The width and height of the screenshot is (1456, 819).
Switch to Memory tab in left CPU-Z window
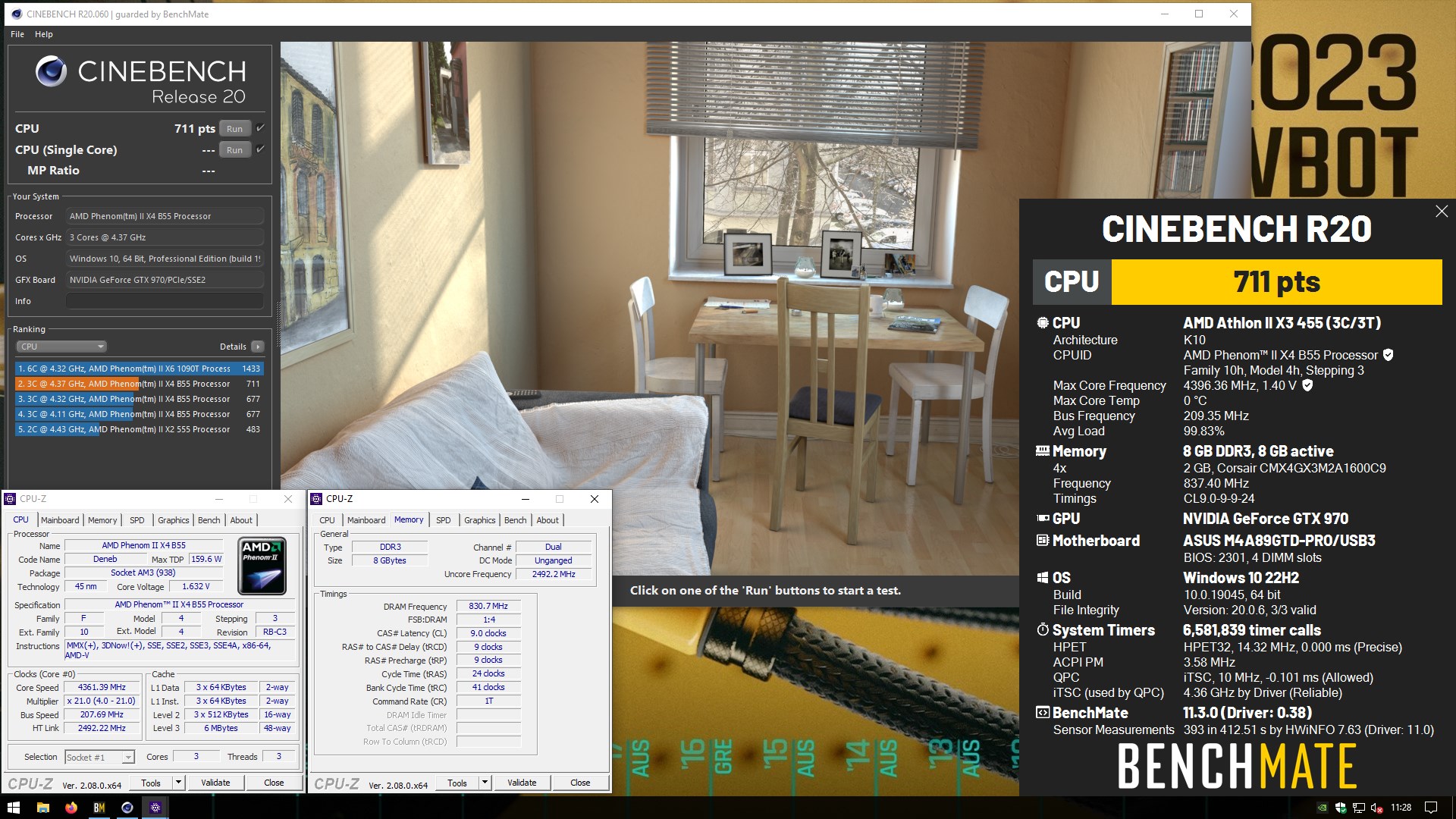point(102,520)
